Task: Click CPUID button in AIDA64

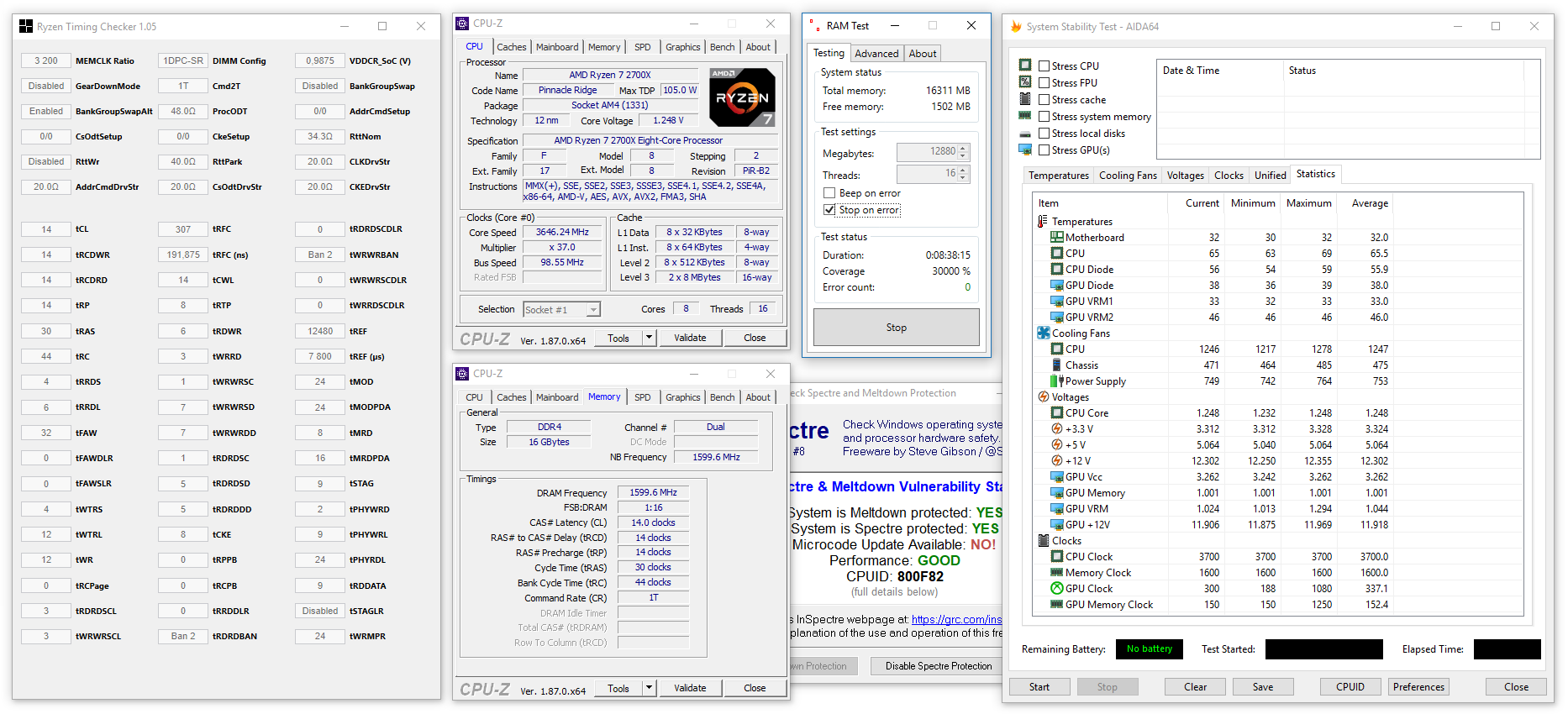Action: 1350,687
